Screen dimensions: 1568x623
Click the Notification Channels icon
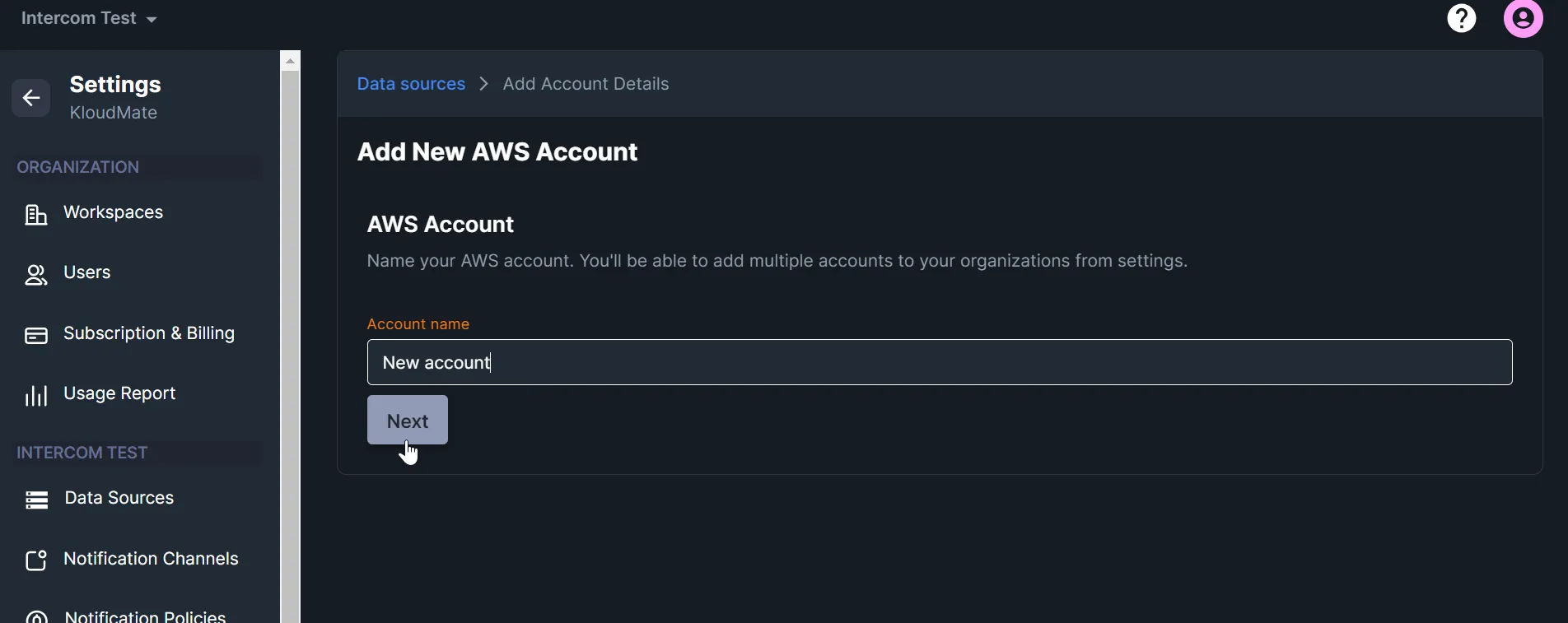click(36, 560)
